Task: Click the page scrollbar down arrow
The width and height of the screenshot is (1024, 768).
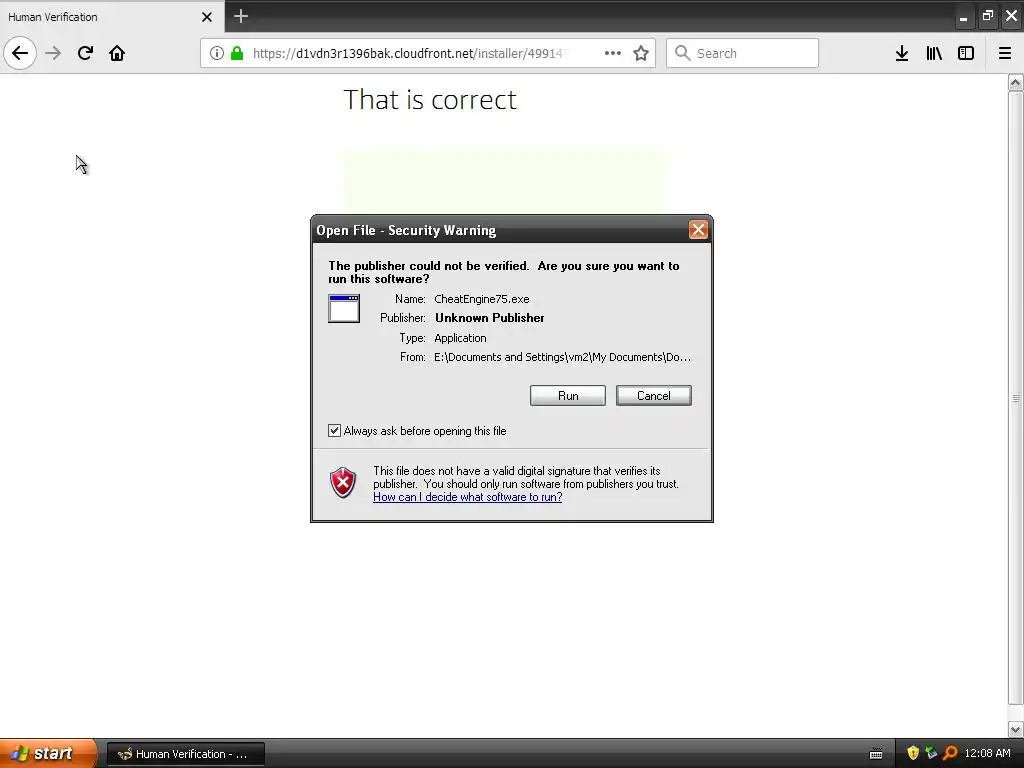Action: pyautogui.click(x=1016, y=729)
